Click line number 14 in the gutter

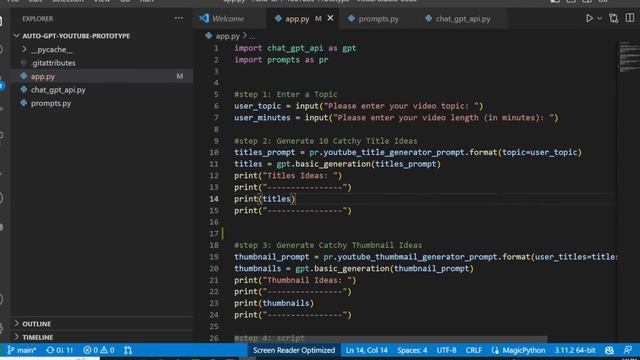coord(214,199)
